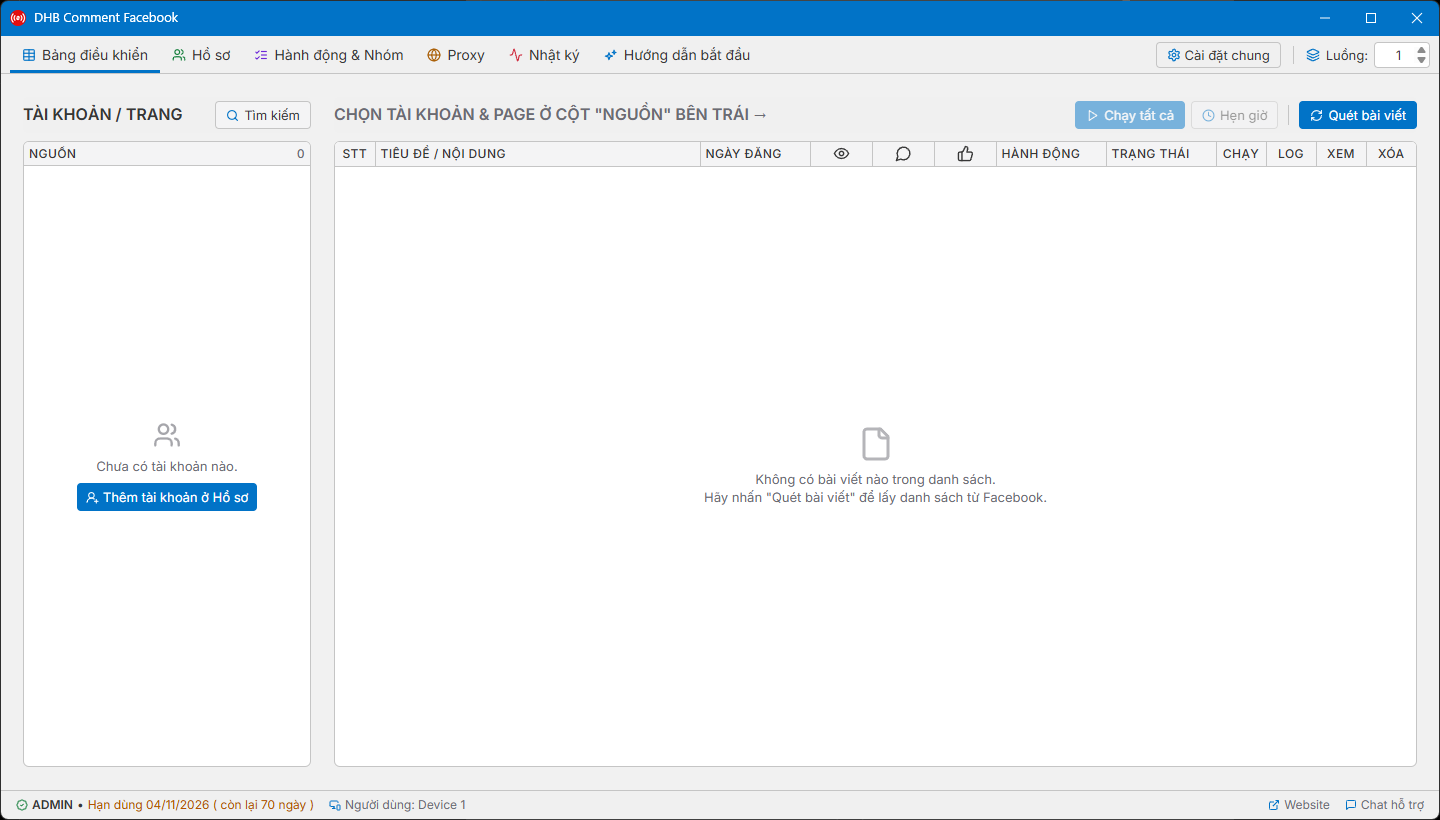Decrease Luồng value with down arrow
Viewport: 1440px width, 820px height.
(x=1422, y=61)
